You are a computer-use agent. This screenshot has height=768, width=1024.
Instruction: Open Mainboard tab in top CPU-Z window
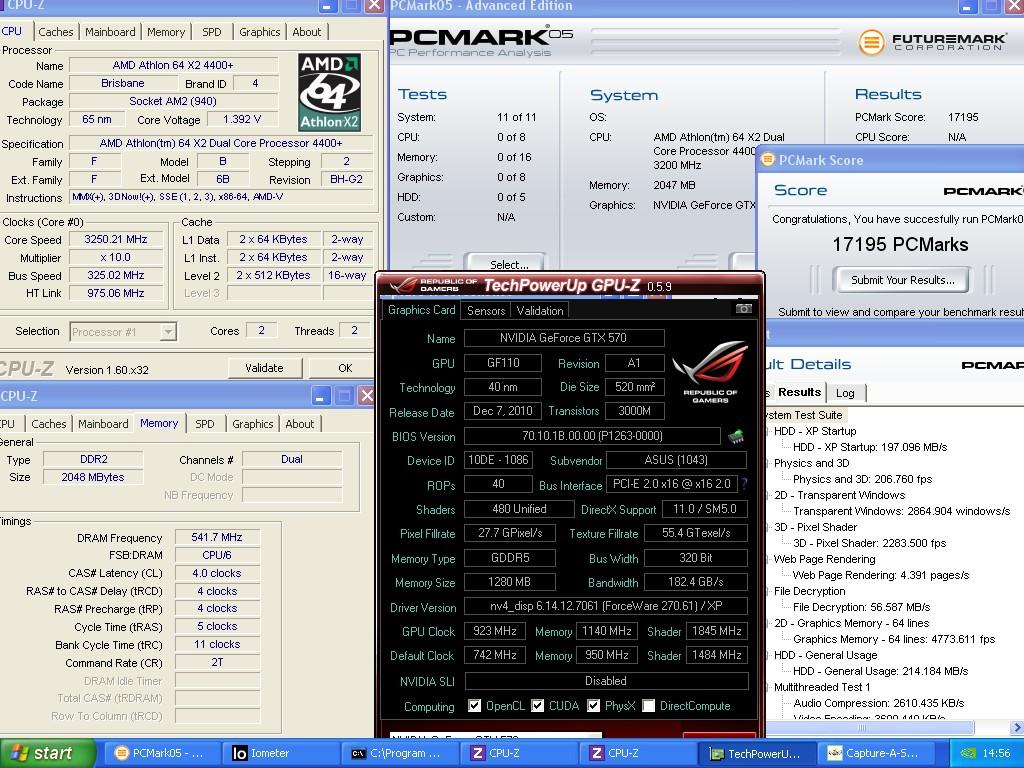(110, 31)
